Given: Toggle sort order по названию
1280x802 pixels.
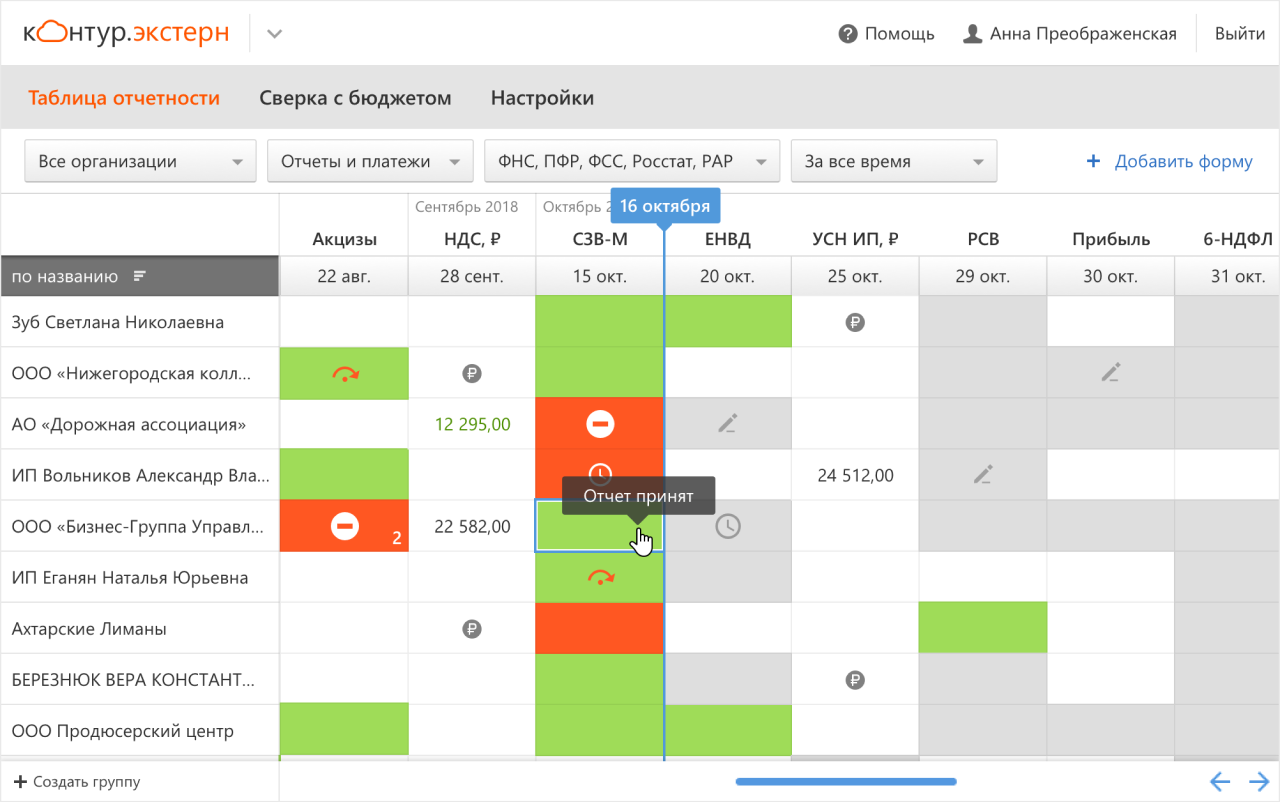Looking at the screenshot, I should [140, 276].
